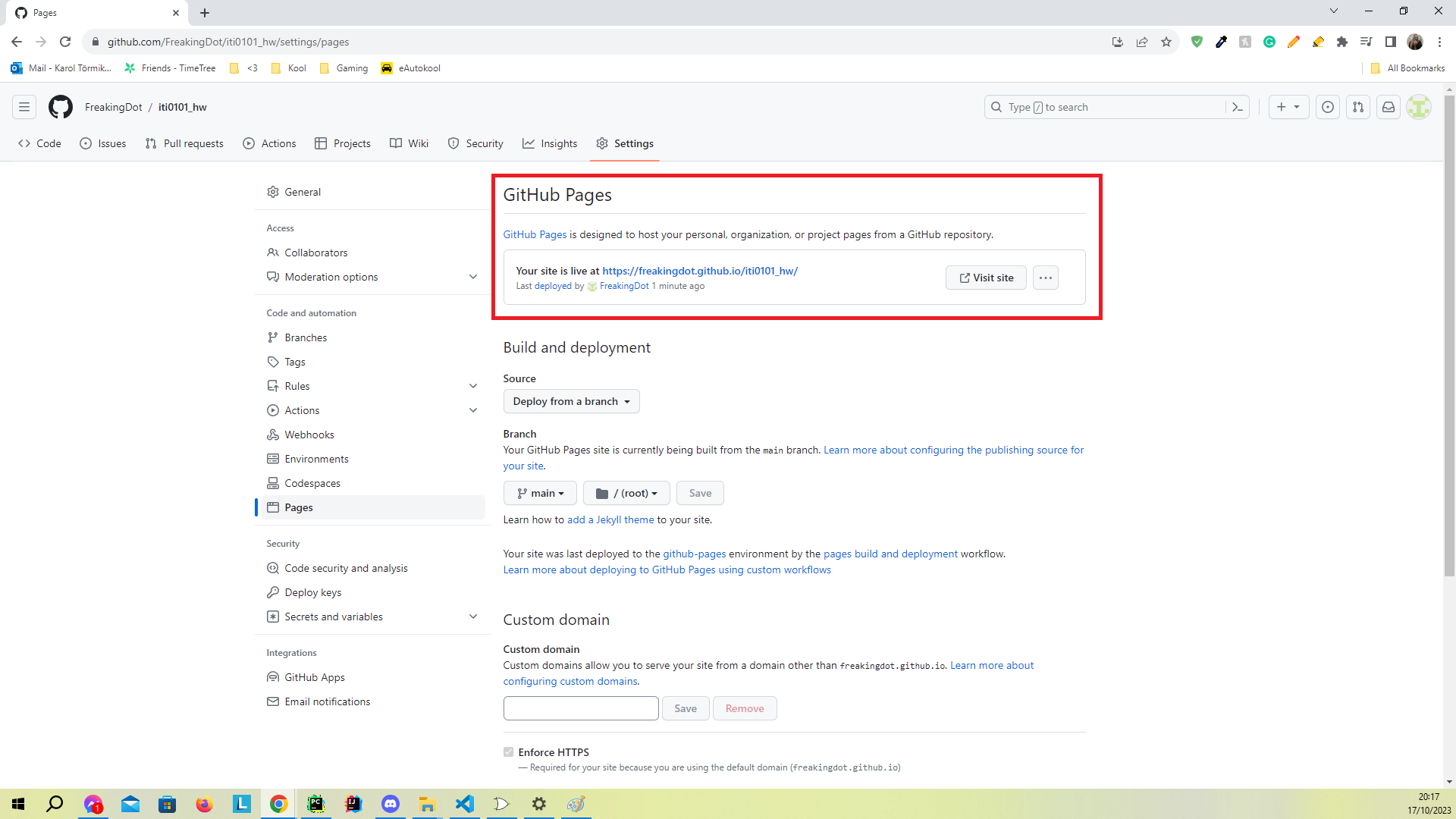The image size is (1456, 819).
Task: Open the Gaming bookmarks folder
Action: 344,68
